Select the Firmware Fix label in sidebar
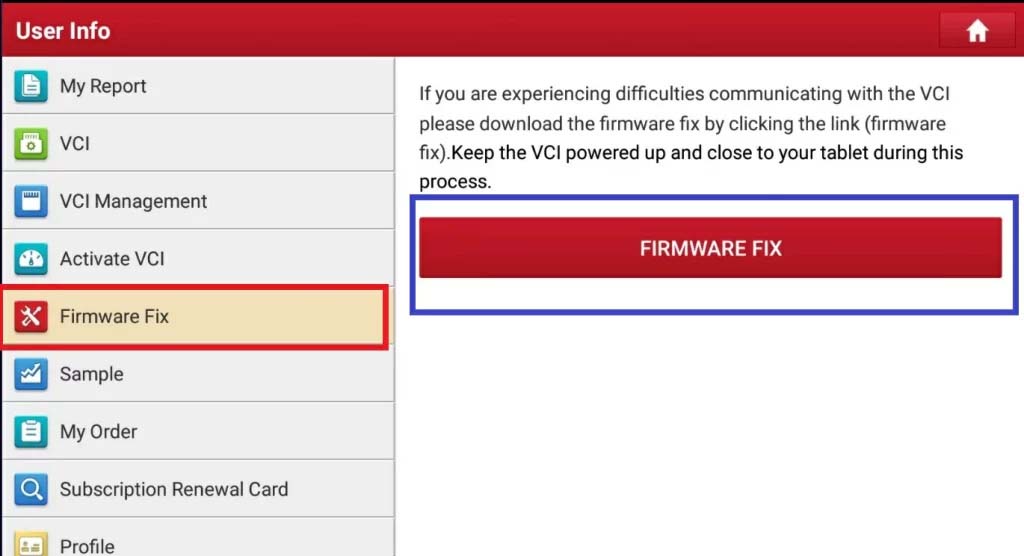1024x556 pixels. [x=114, y=316]
